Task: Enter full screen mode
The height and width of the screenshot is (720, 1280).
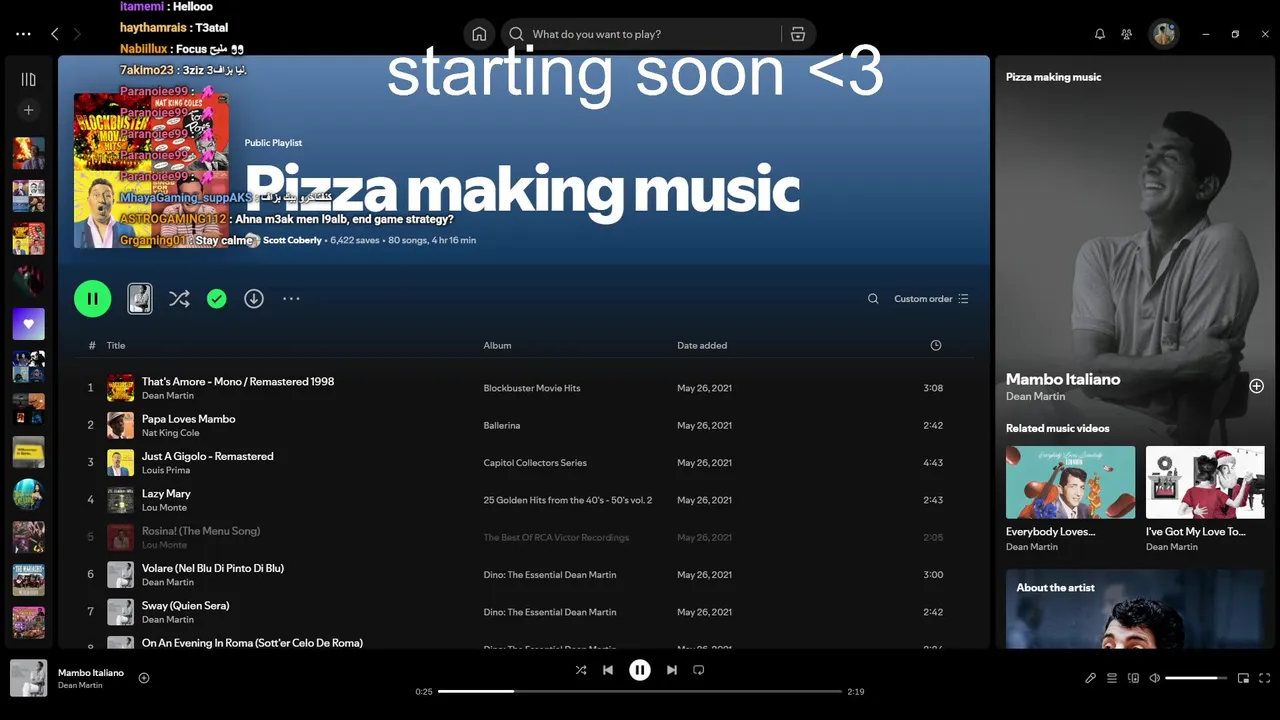Action: coord(1265,678)
